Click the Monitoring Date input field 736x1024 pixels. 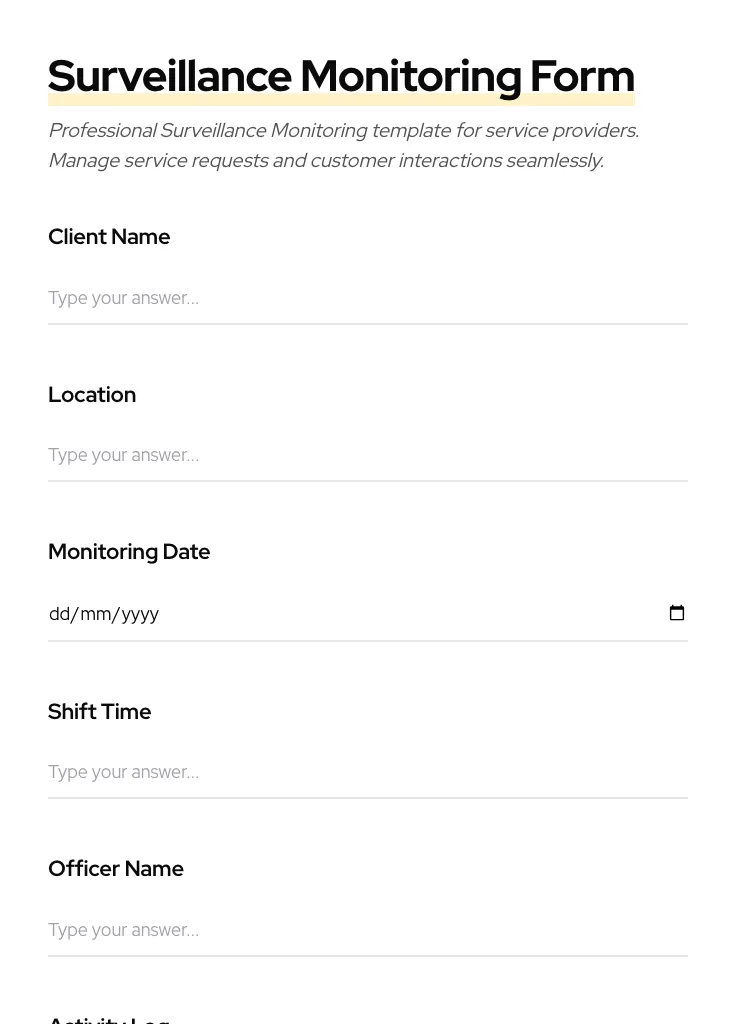tap(300, 614)
